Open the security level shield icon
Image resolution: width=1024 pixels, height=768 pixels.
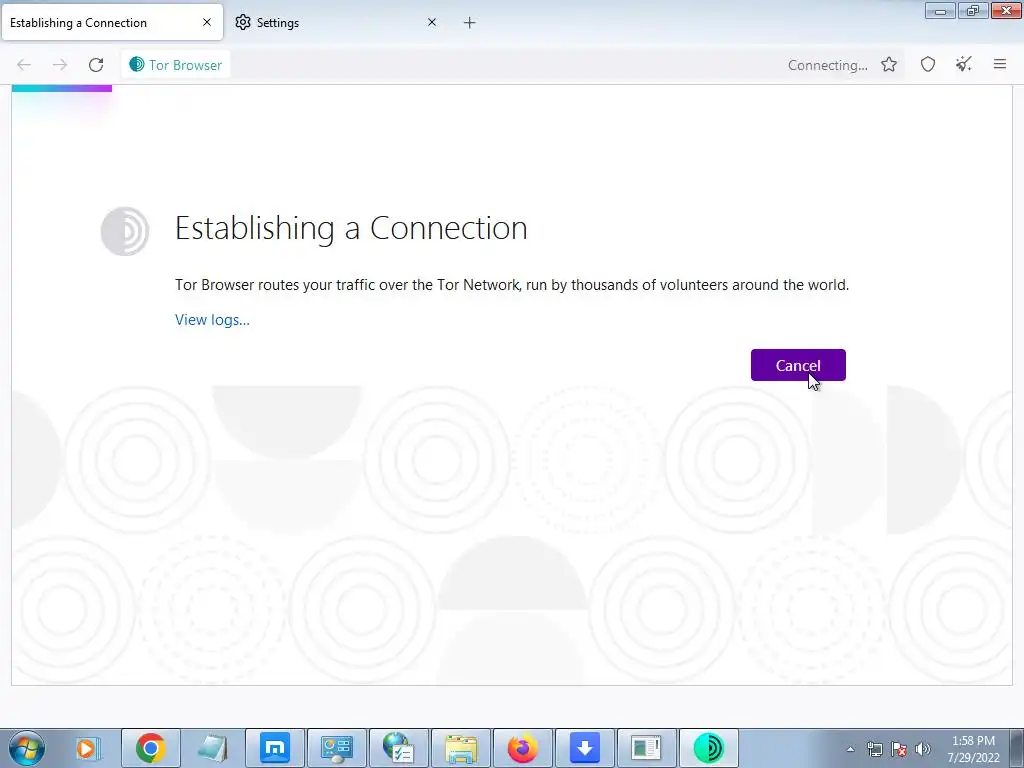point(928,64)
